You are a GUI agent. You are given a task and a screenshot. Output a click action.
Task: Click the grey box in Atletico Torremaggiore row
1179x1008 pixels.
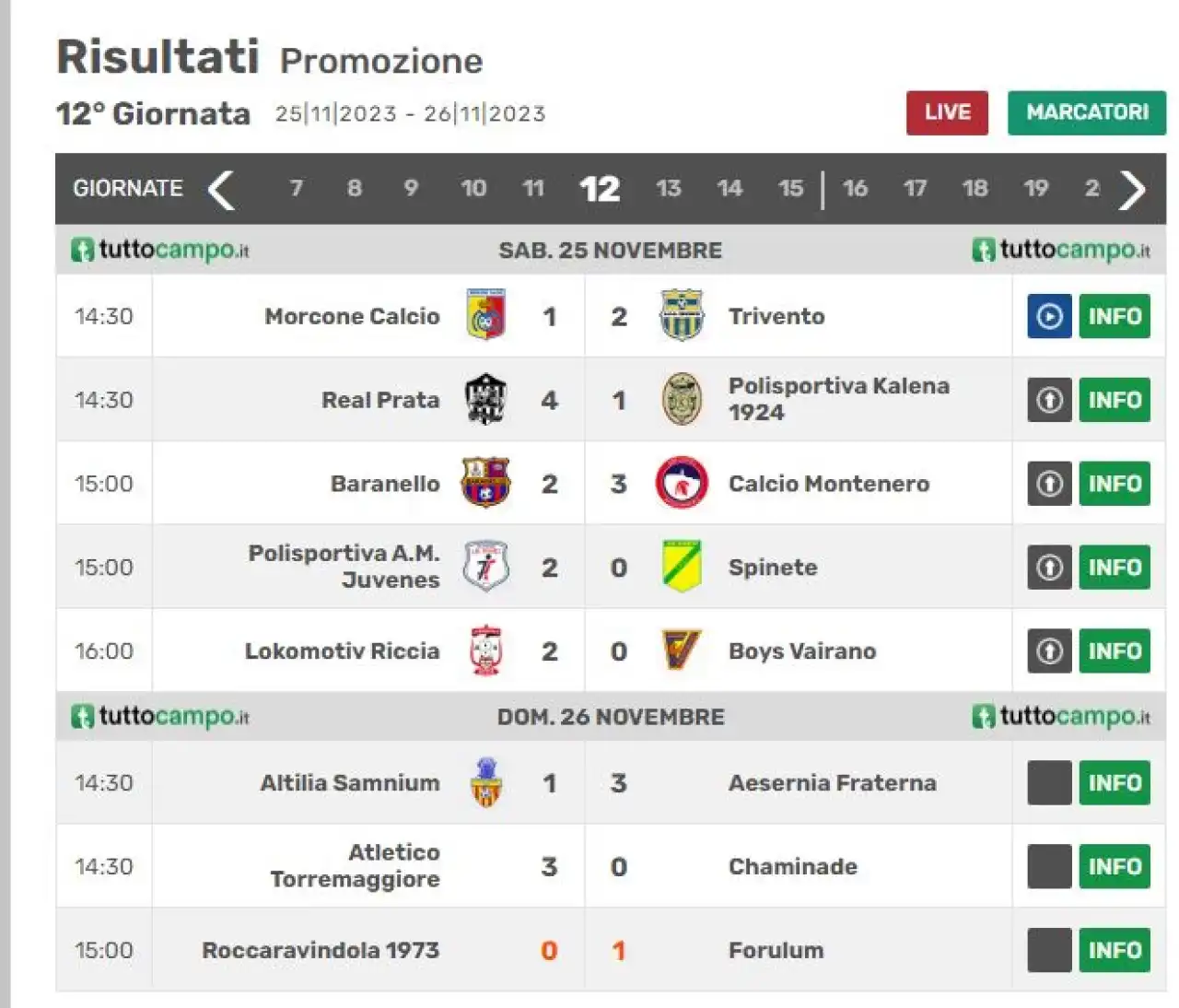click(x=1049, y=866)
